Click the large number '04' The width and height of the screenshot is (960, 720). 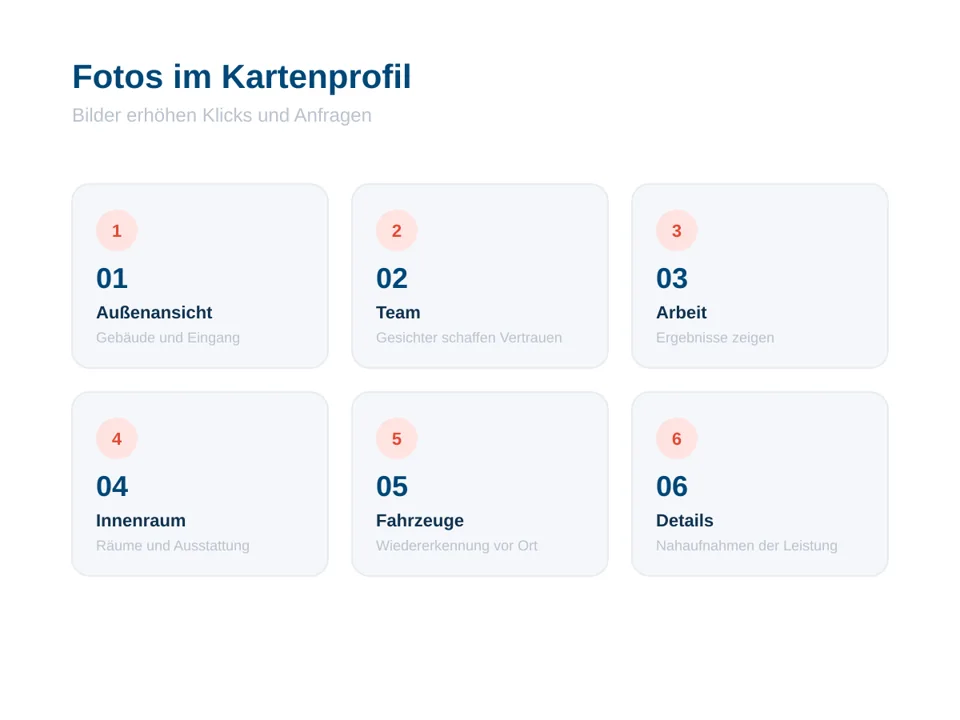tap(112, 487)
